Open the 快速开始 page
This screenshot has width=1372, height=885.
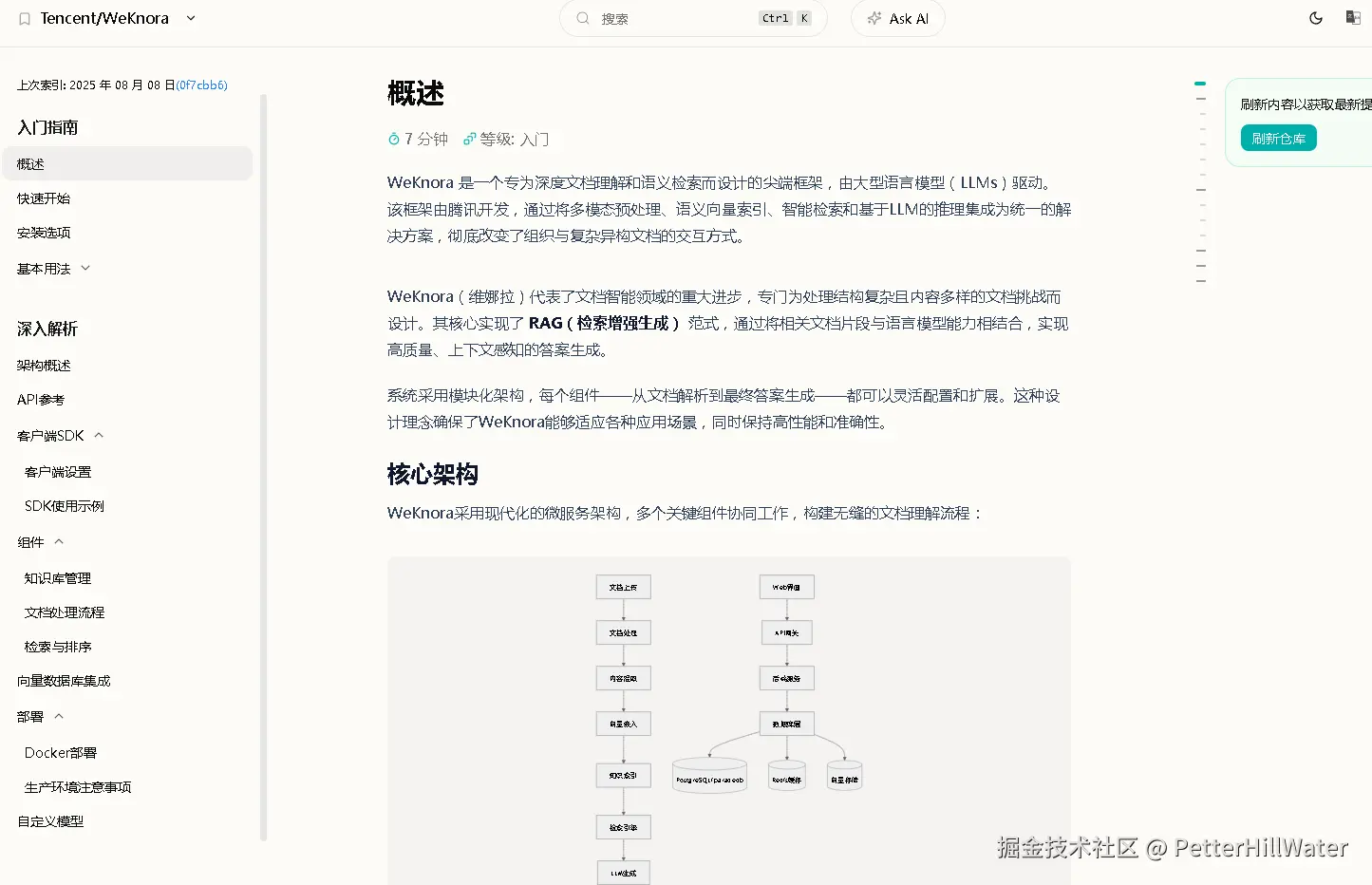tap(44, 198)
